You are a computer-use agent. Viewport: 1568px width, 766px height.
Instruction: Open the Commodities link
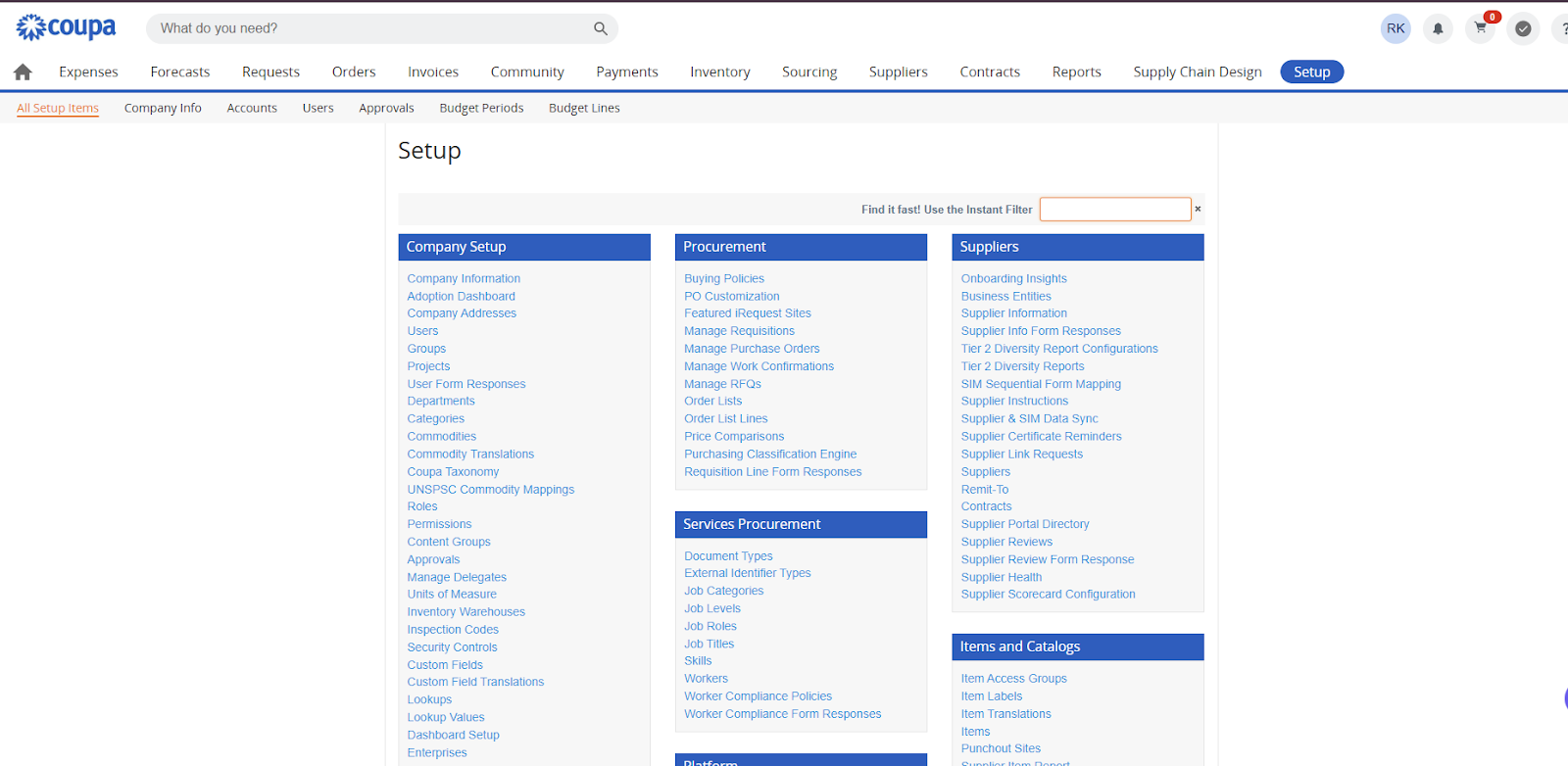(x=442, y=437)
